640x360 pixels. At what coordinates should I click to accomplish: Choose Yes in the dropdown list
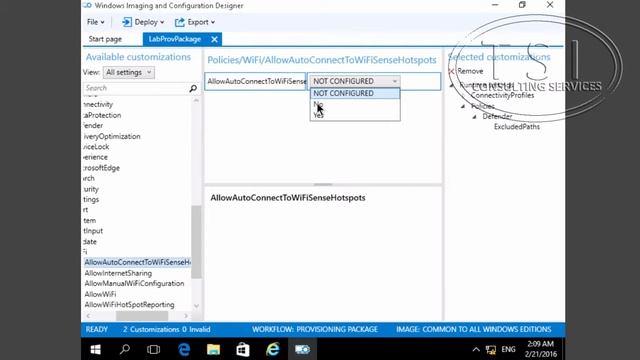(355, 115)
